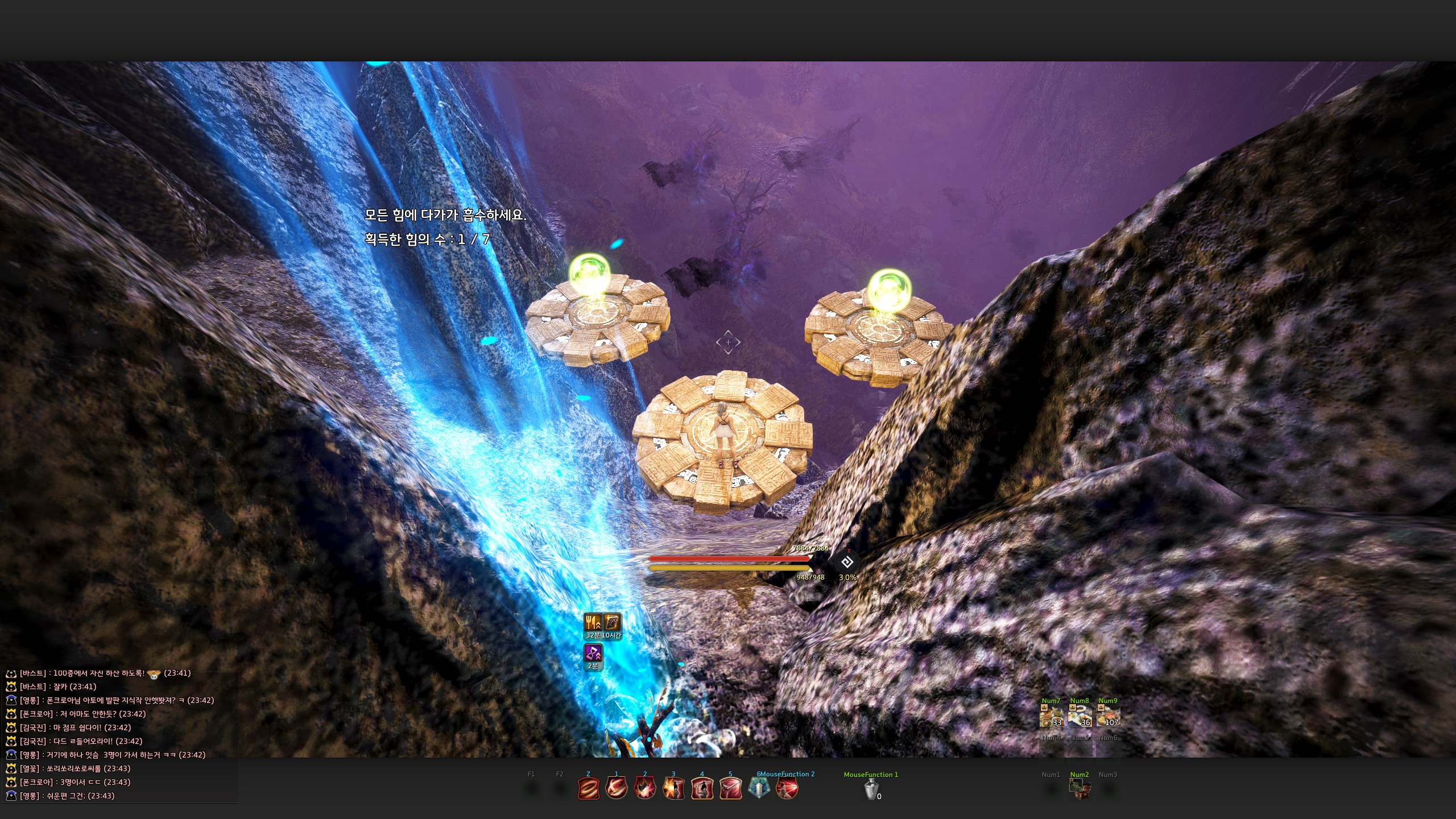Click the MouseFunction 1 slot label
The width and height of the screenshot is (1456, 819).
[x=871, y=775]
